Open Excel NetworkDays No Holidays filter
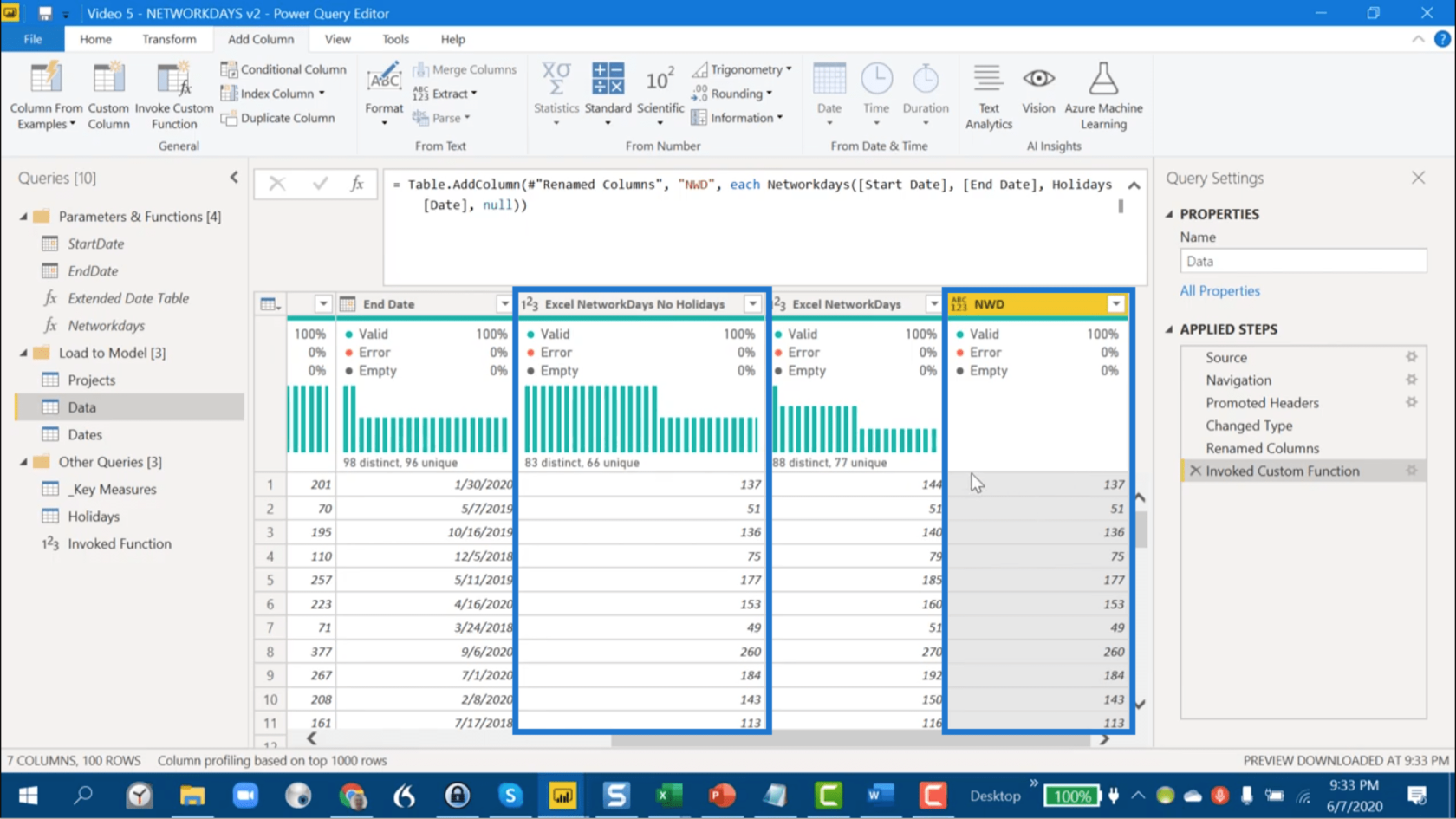Viewport: 1456px width, 819px height. [x=752, y=304]
